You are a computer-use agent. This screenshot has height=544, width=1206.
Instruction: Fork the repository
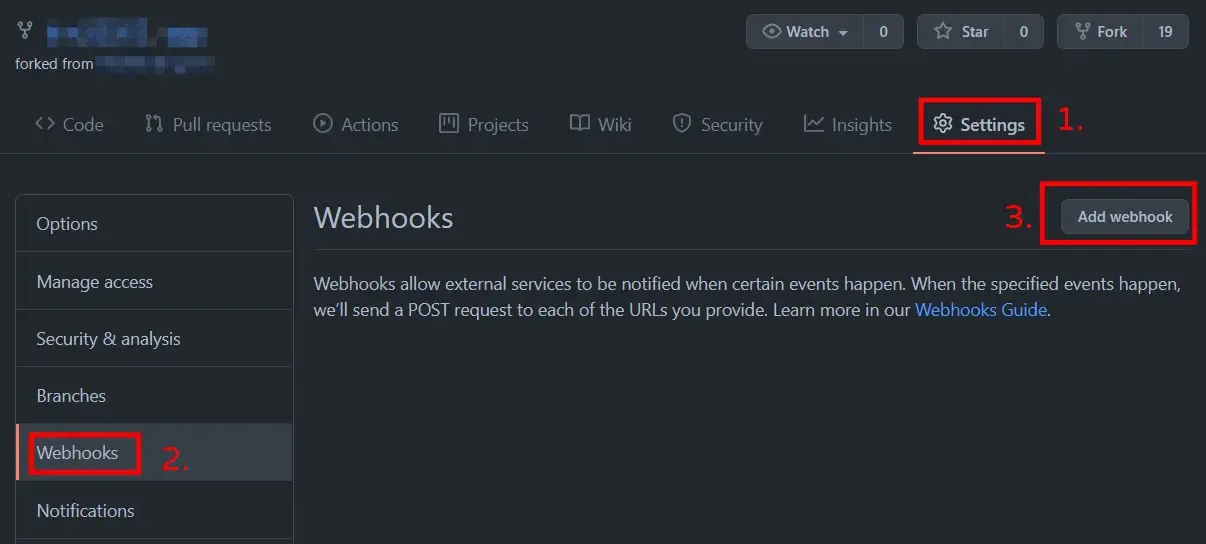pyautogui.click(x=1100, y=32)
